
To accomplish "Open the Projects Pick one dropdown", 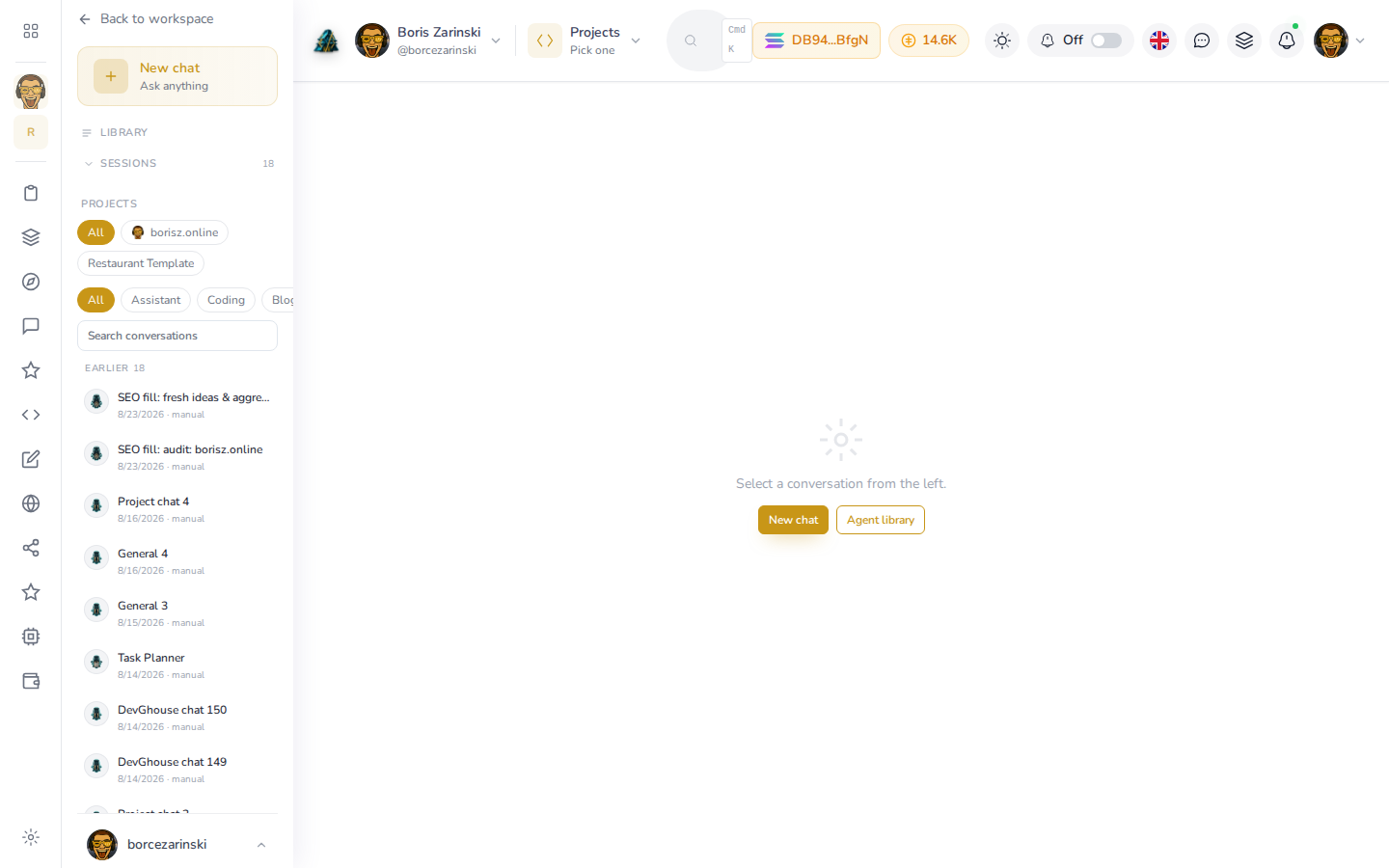I will point(585,41).
